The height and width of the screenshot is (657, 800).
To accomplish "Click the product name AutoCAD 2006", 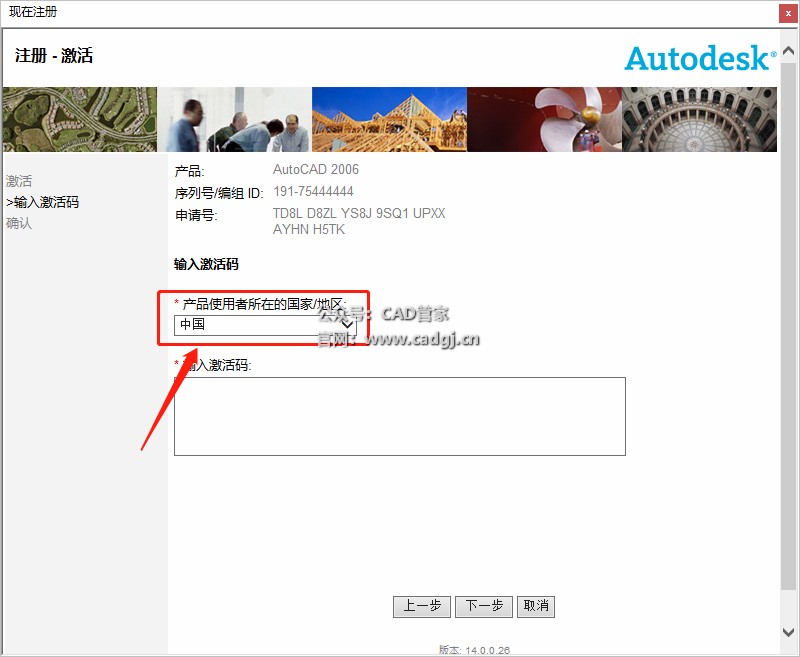I will click(316, 169).
